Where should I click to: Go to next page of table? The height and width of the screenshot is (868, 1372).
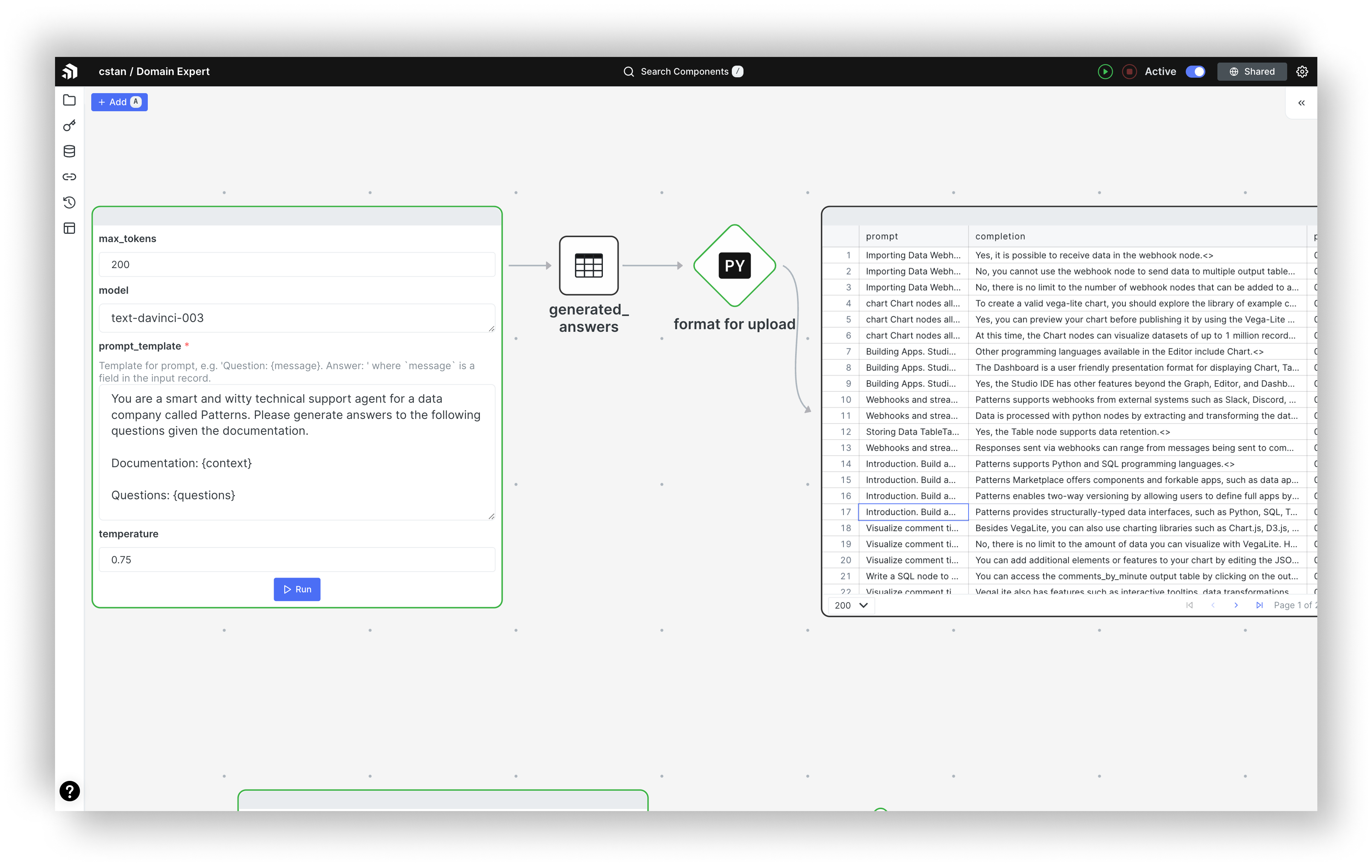pyautogui.click(x=1236, y=605)
